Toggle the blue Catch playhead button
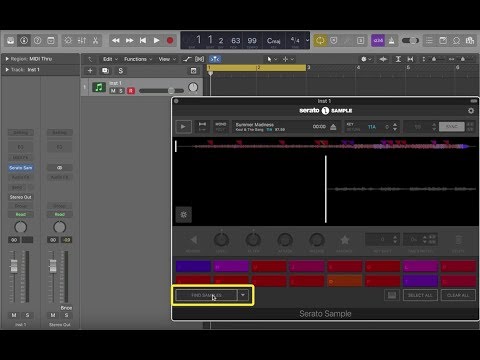 215,59
